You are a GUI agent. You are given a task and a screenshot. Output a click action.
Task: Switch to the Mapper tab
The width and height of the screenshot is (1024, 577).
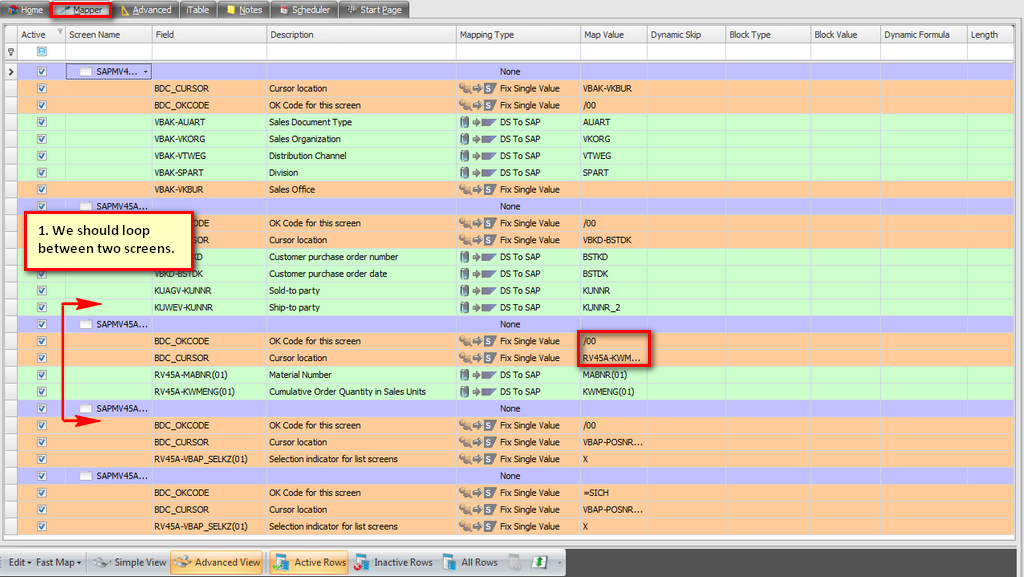(x=81, y=10)
